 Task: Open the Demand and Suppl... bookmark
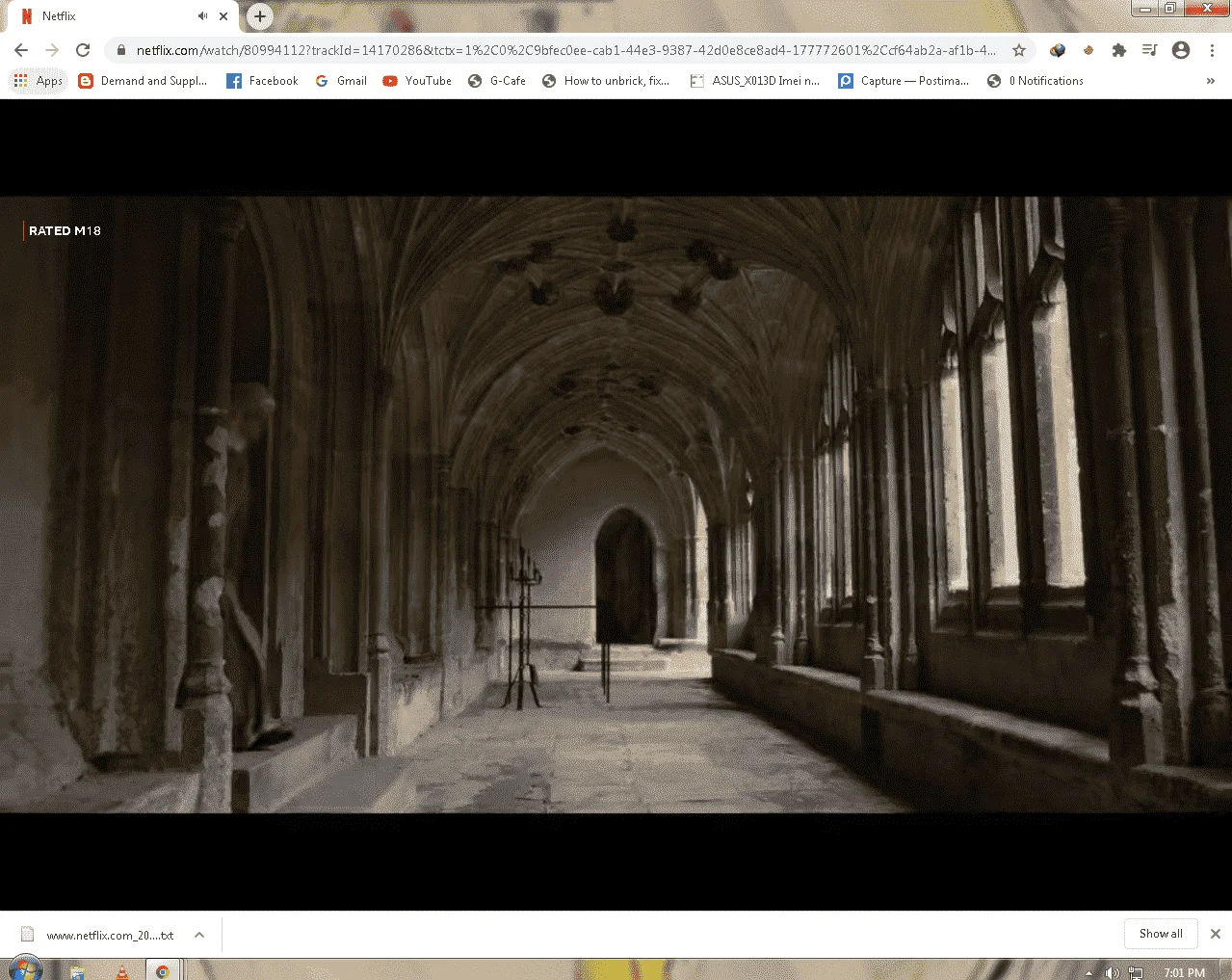pos(143,81)
